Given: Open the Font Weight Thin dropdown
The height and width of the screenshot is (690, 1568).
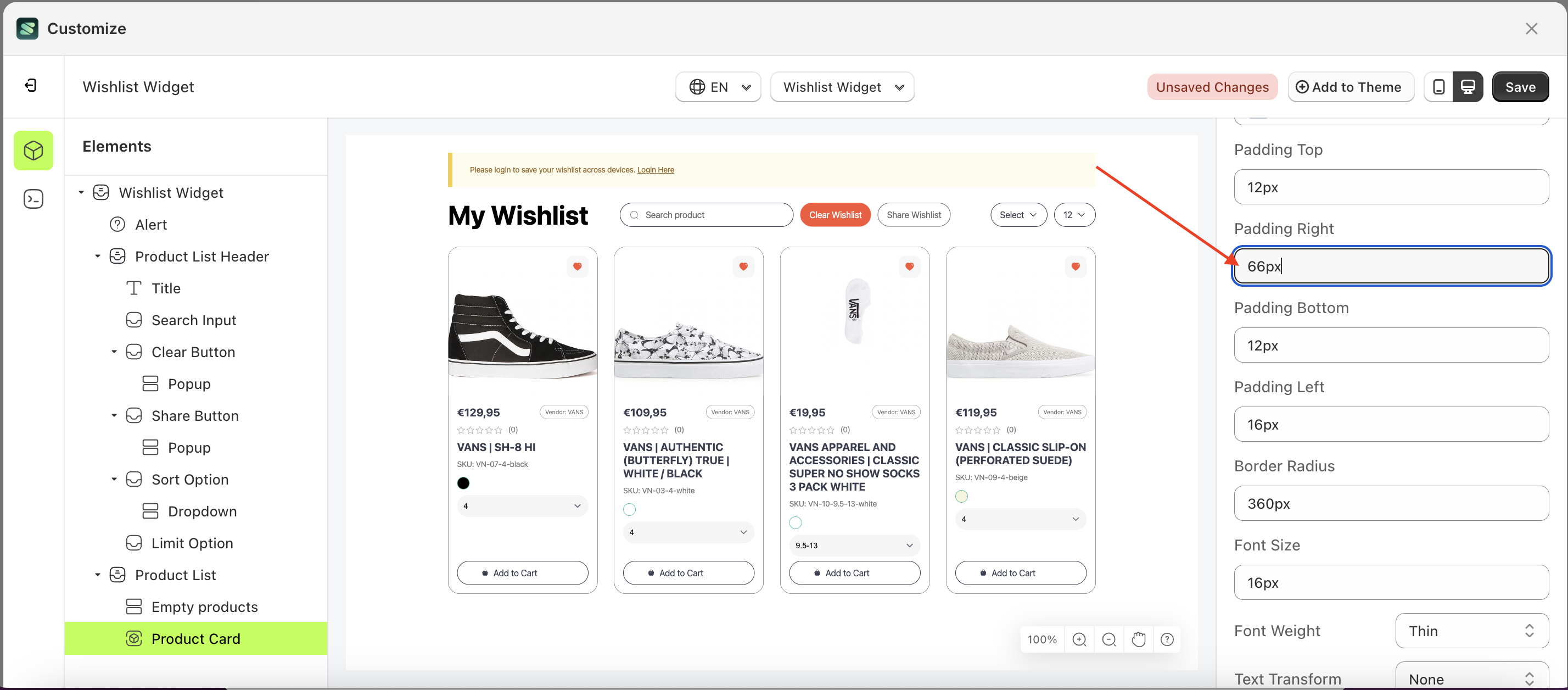Looking at the screenshot, I should (x=1471, y=631).
